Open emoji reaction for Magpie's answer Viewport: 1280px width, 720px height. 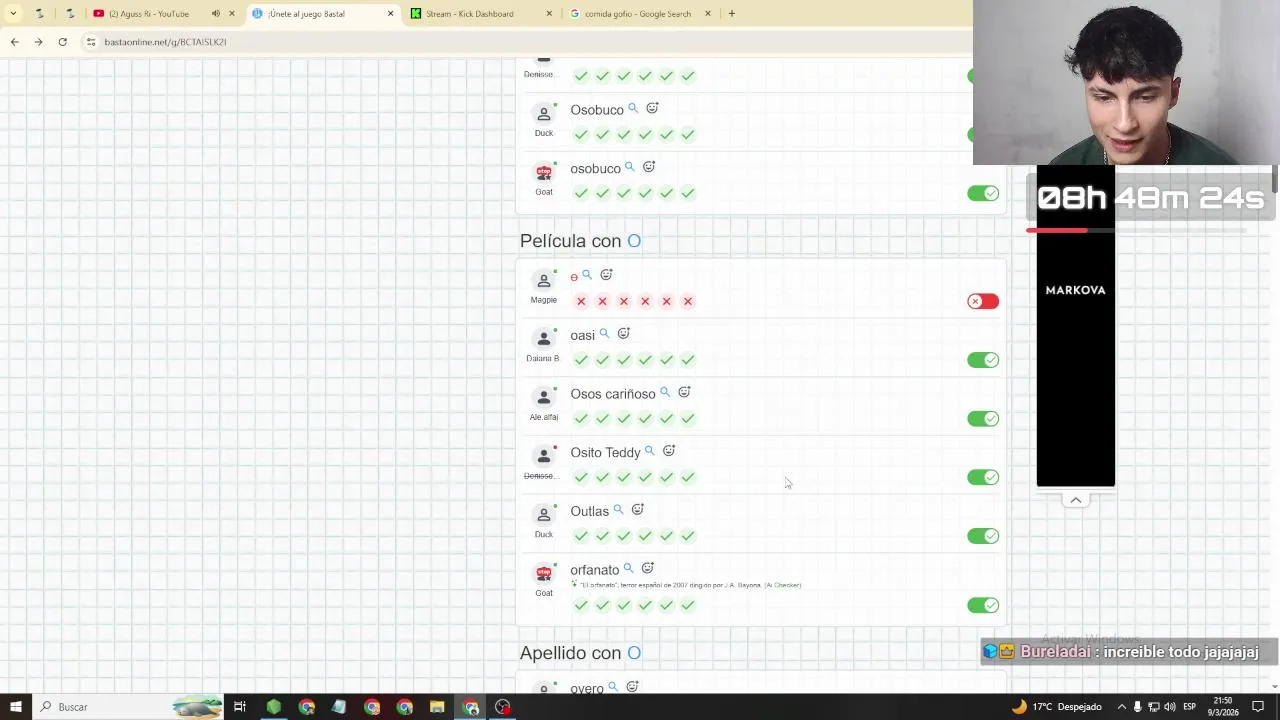click(x=606, y=274)
